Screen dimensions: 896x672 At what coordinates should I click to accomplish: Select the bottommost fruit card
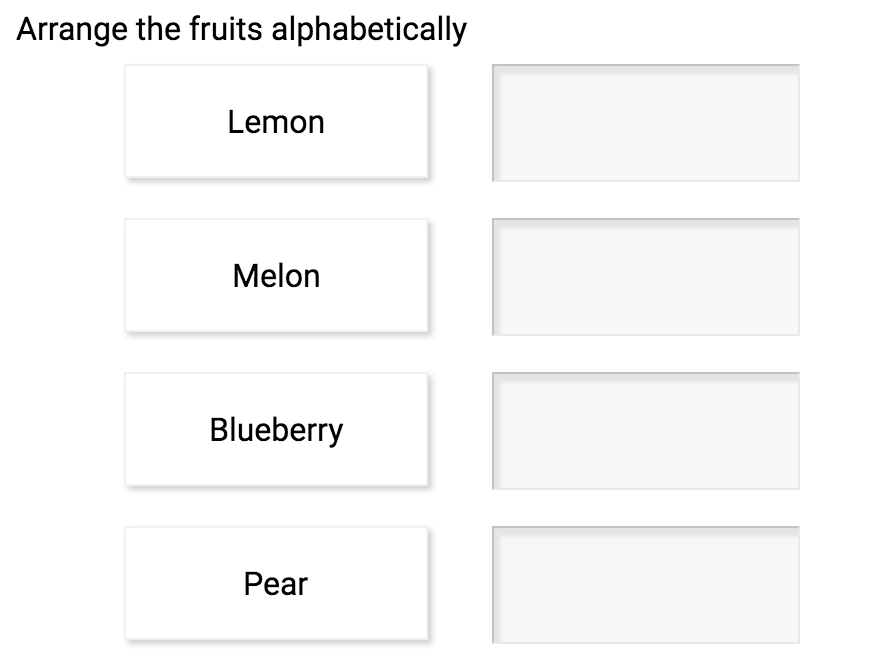[276, 583]
